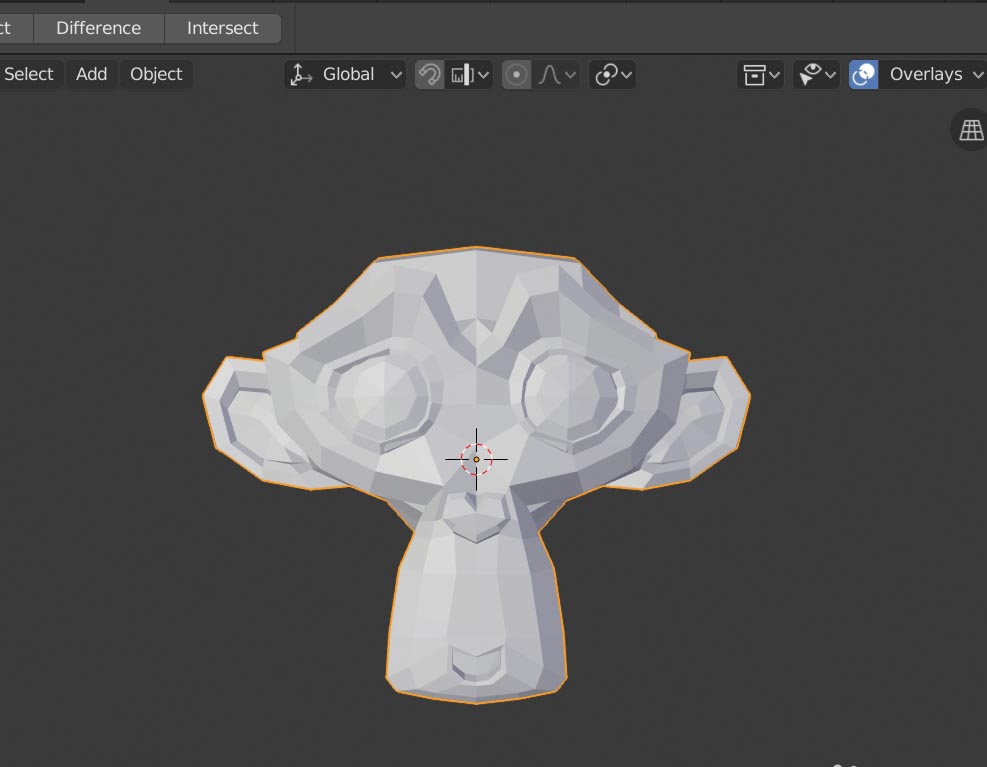987x767 pixels.
Task: Toggle the snapping magnet
Action: pyautogui.click(x=428, y=73)
